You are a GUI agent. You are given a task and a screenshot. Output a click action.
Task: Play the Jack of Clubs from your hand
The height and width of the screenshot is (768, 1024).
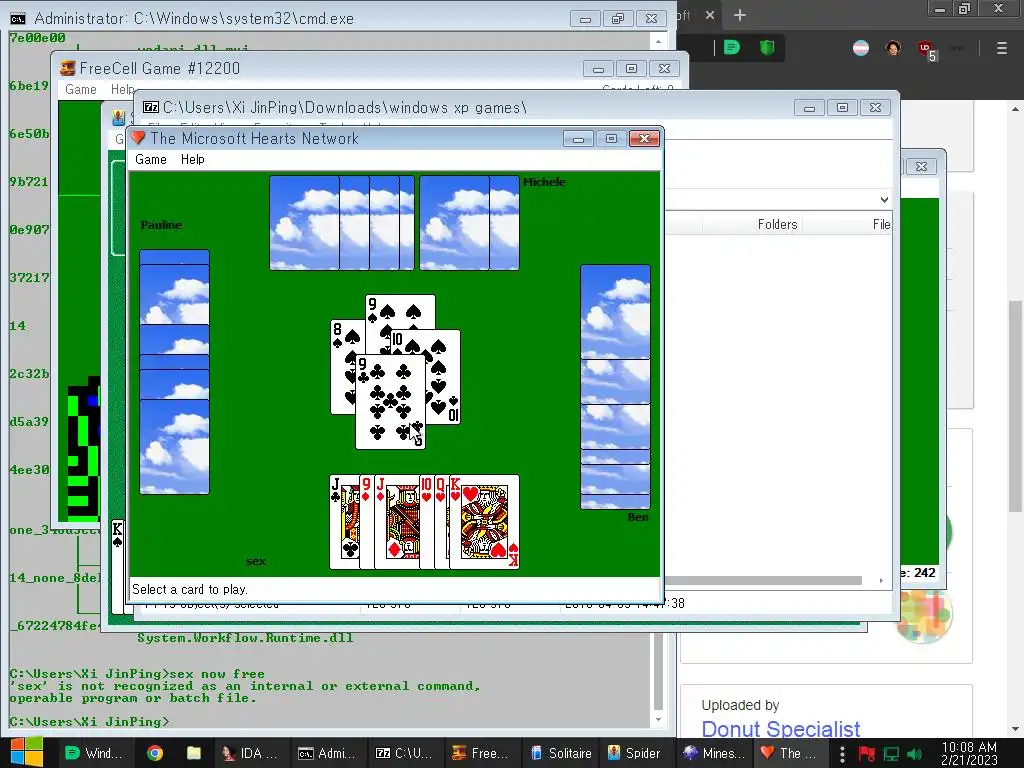click(x=344, y=522)
